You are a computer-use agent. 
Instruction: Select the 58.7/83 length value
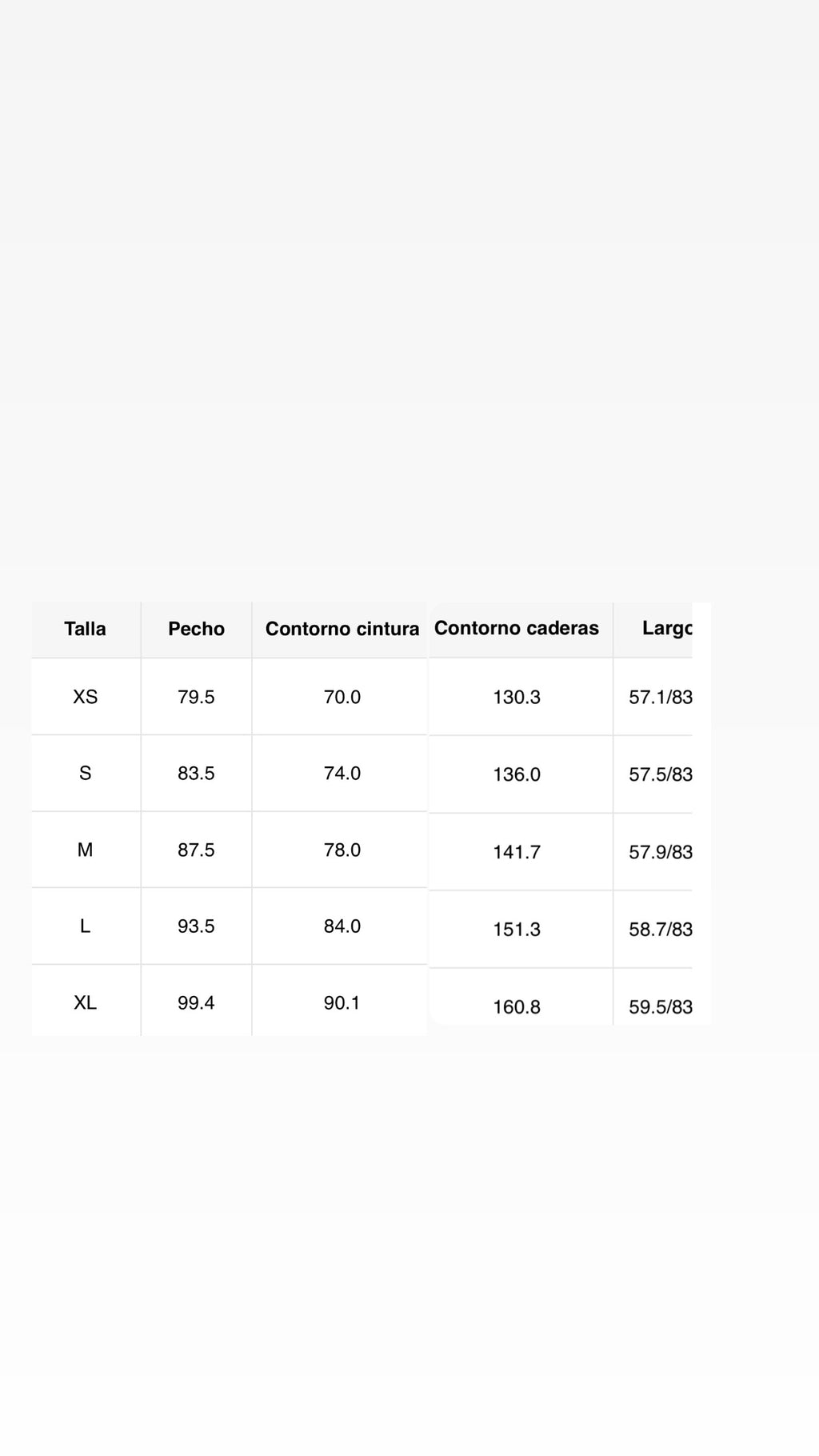660,930
